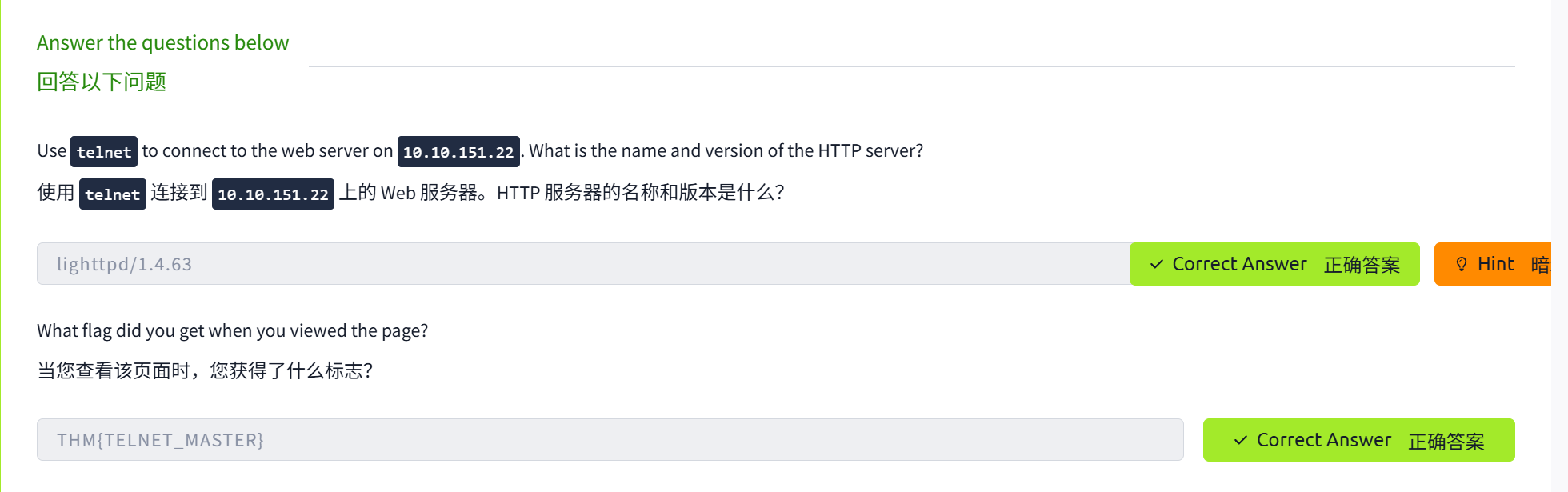
Task: Click the 'What flag did you get' question text
Action: 232,331
